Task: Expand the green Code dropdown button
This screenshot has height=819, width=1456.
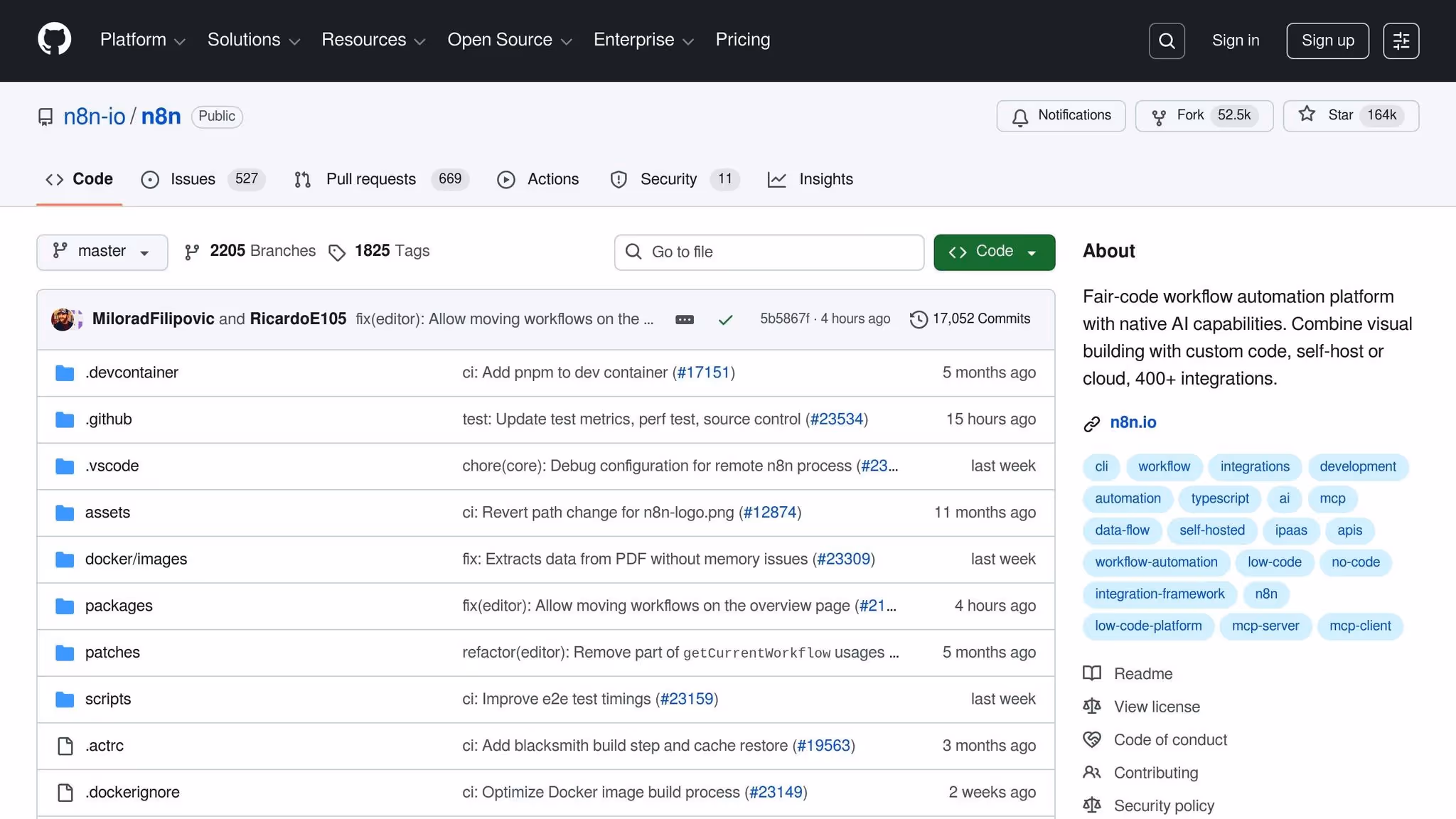Action: click(x=994, y=252)
